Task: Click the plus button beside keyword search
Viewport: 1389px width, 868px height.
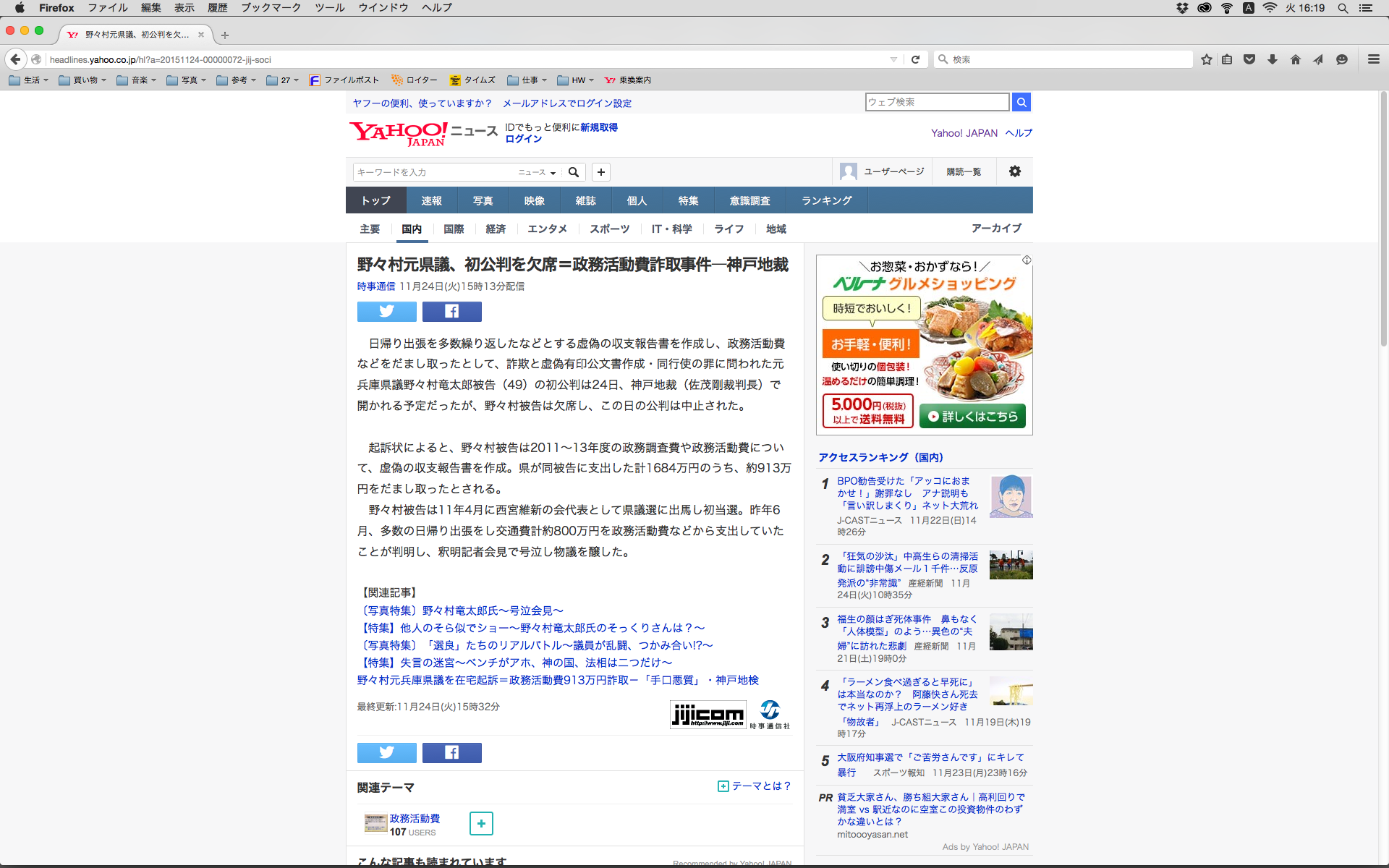Action: coord(600,172)
